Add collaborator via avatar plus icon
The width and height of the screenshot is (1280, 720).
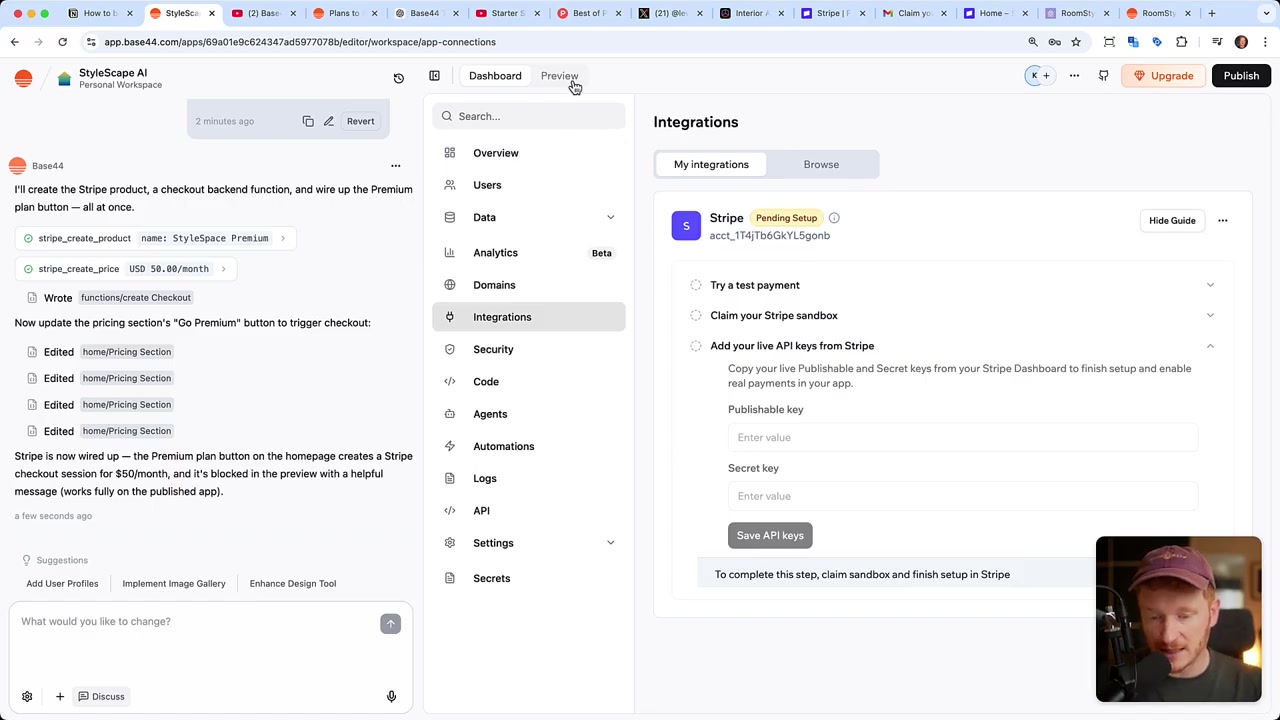tap(1046, 76)
